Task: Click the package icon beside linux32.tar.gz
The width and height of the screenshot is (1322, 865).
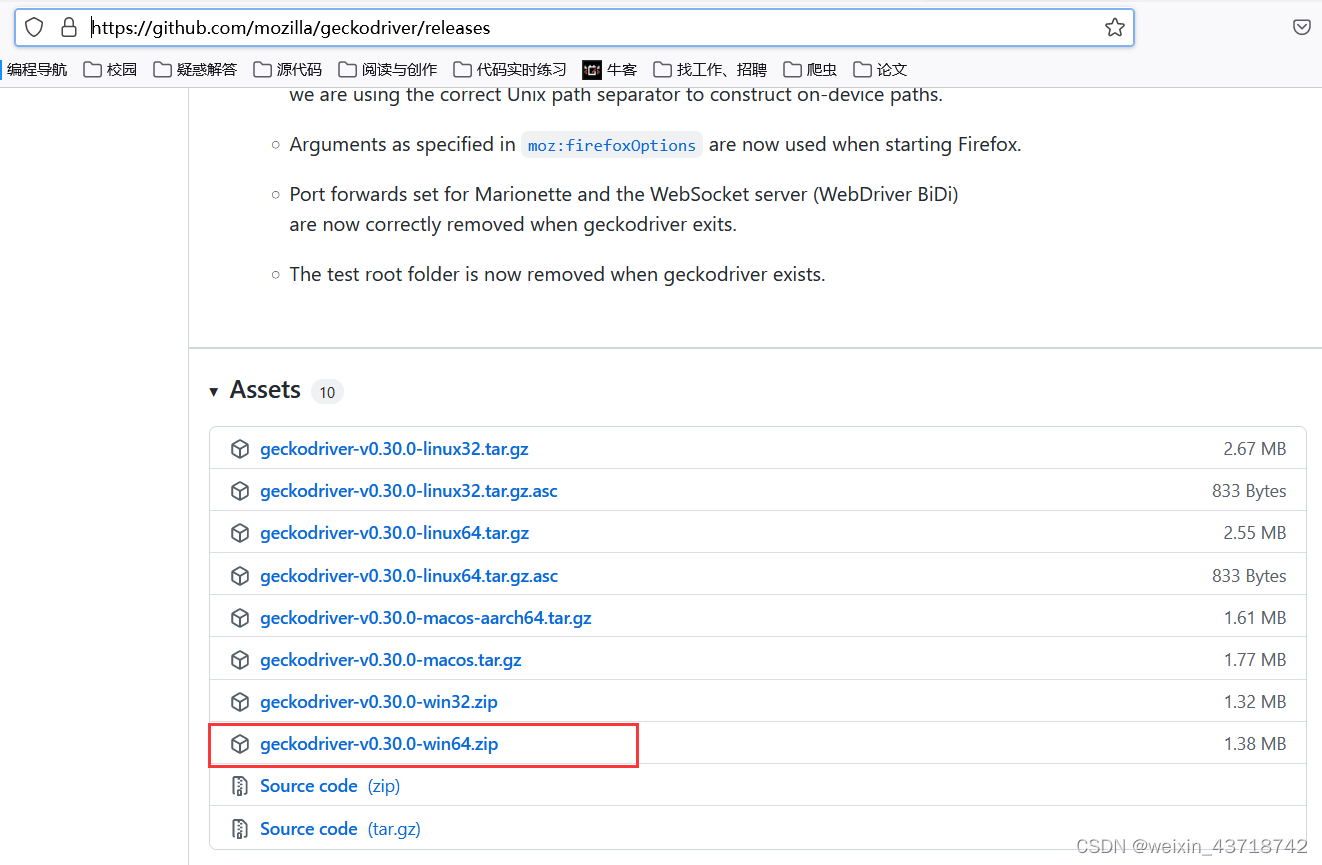Action: coord(240,449)
